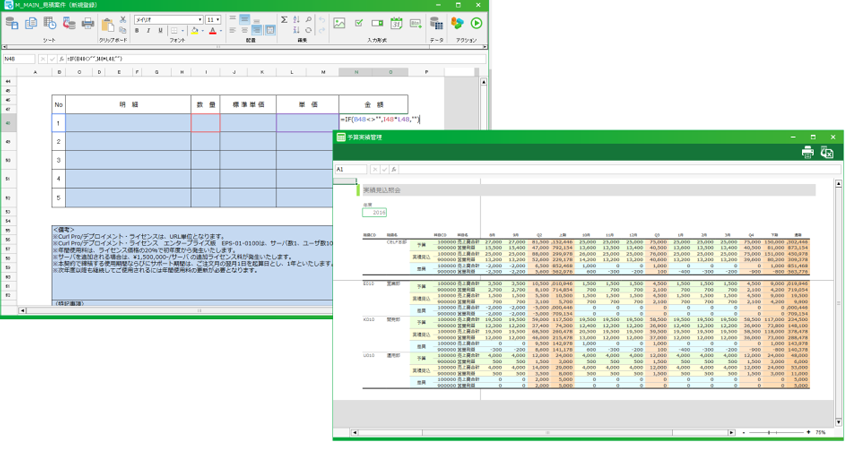The width and height of the screenshot is (850, 455).
Task: Click the yellow fill color bucket
Action: point(194,31)
